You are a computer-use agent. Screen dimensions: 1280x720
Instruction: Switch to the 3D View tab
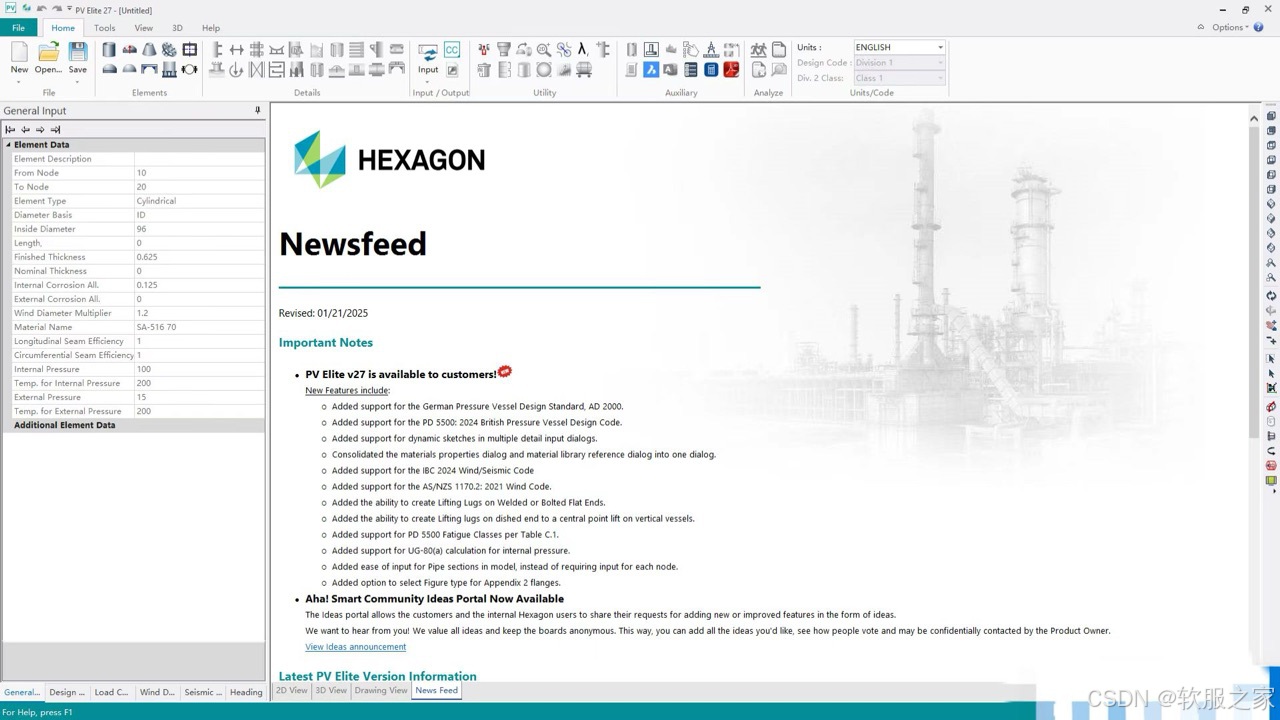click(x=331, y=690)
